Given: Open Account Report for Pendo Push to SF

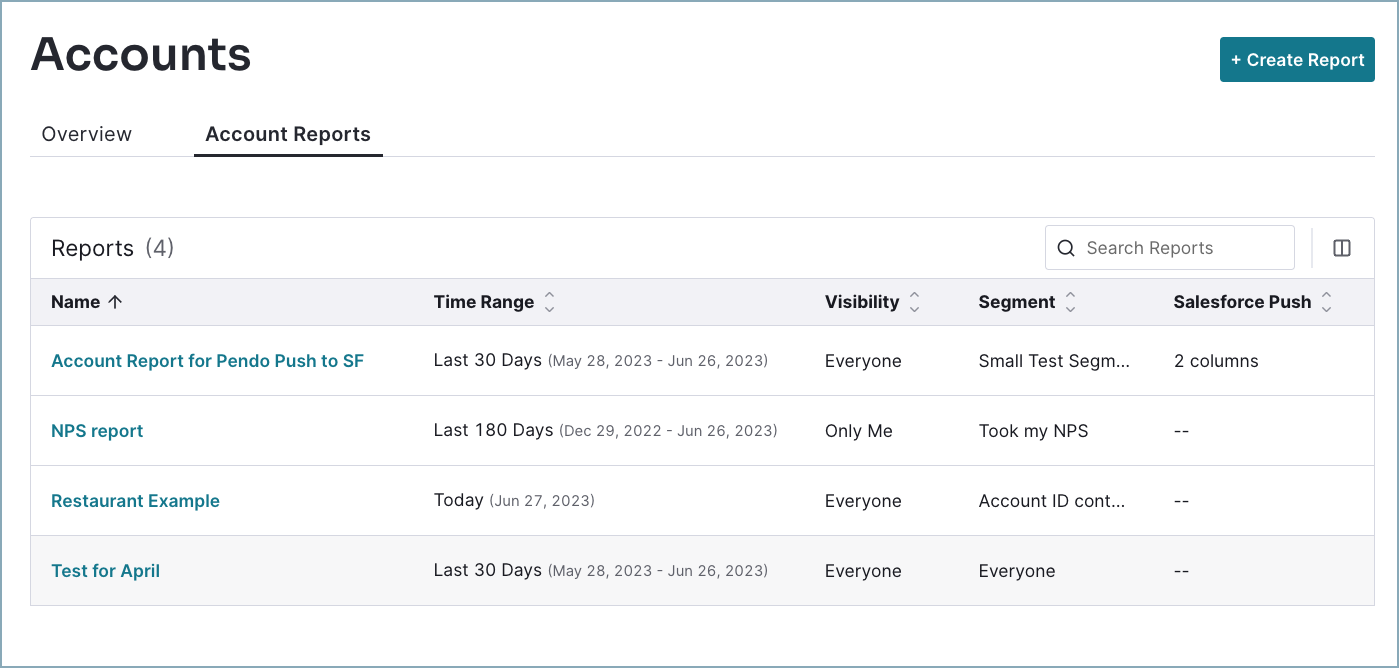Looking at the screenshot, I should point(207,360).
